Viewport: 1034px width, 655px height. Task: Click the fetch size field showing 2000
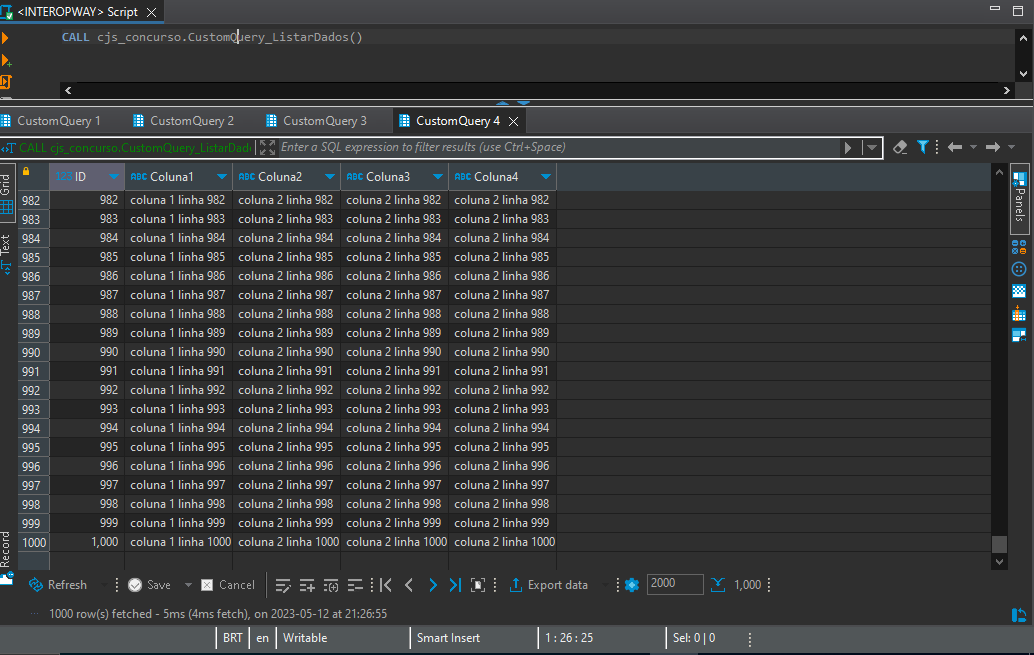click(675, 584)
